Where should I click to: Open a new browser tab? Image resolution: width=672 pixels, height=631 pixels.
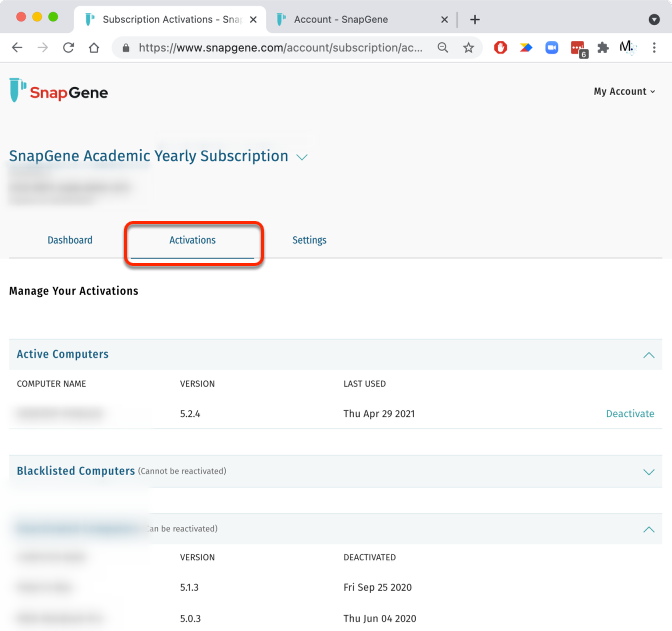(x=475, y=19)
